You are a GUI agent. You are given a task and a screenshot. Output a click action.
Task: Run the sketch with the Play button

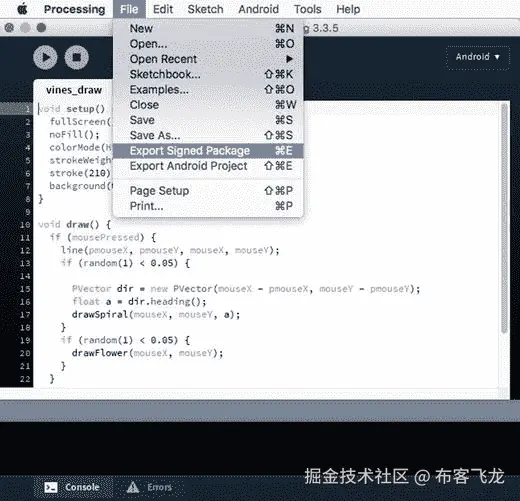point(45,58)
